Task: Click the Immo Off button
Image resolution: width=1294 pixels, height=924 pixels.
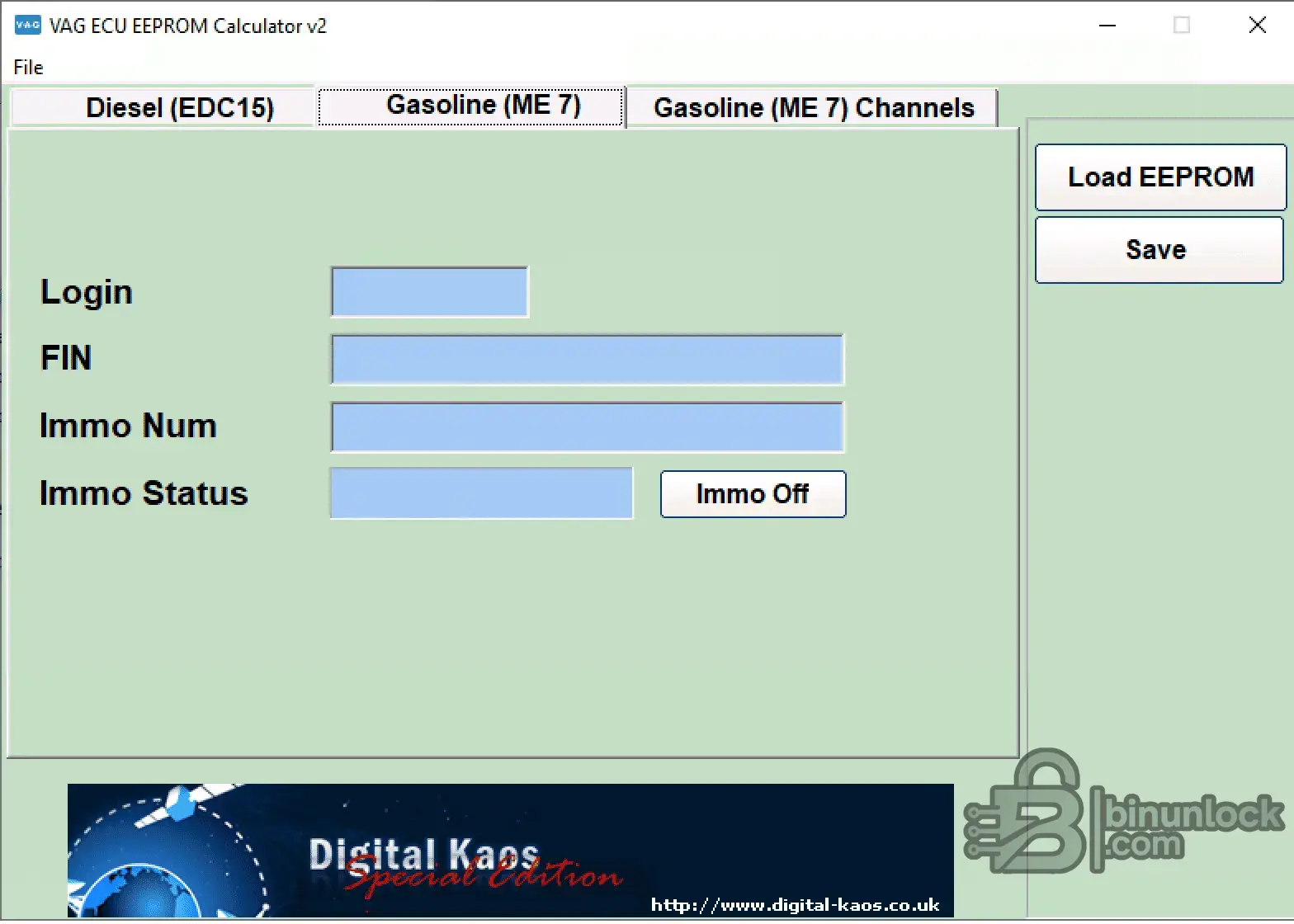Action: pyautogui.click(x=753, y=493)
